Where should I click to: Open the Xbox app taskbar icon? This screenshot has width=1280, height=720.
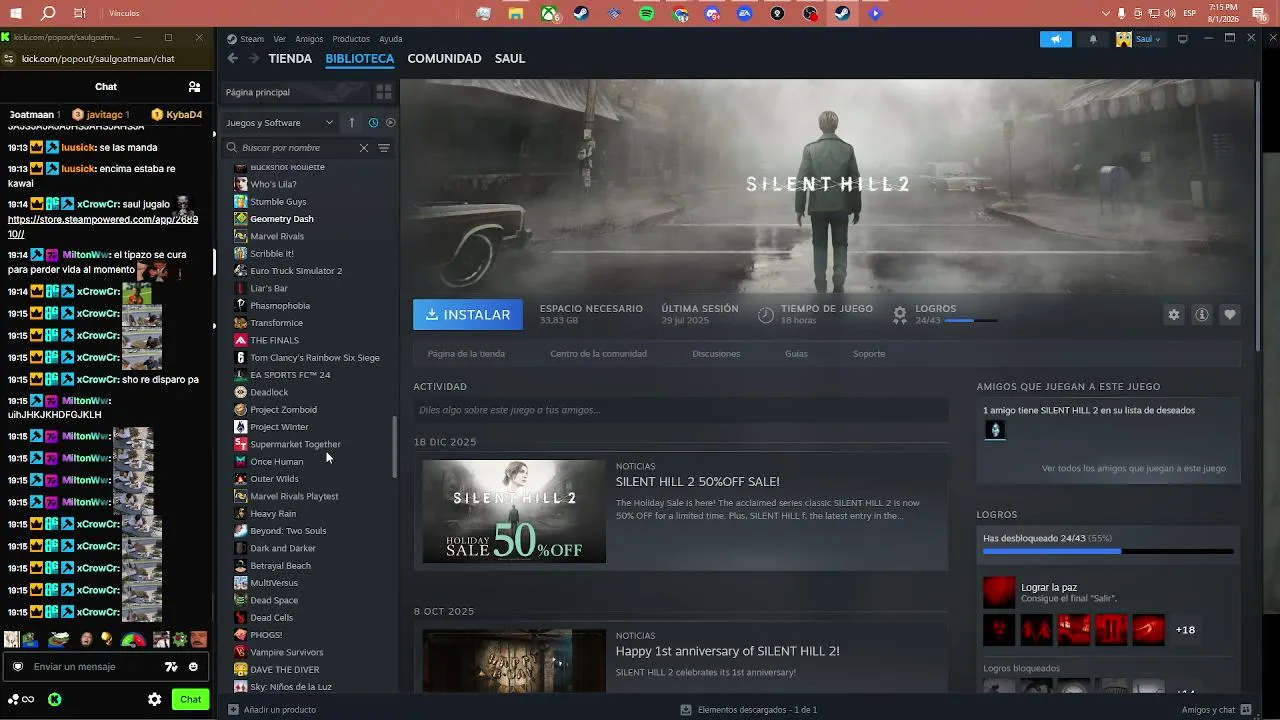pyautogui.click(x=549, y=14)
